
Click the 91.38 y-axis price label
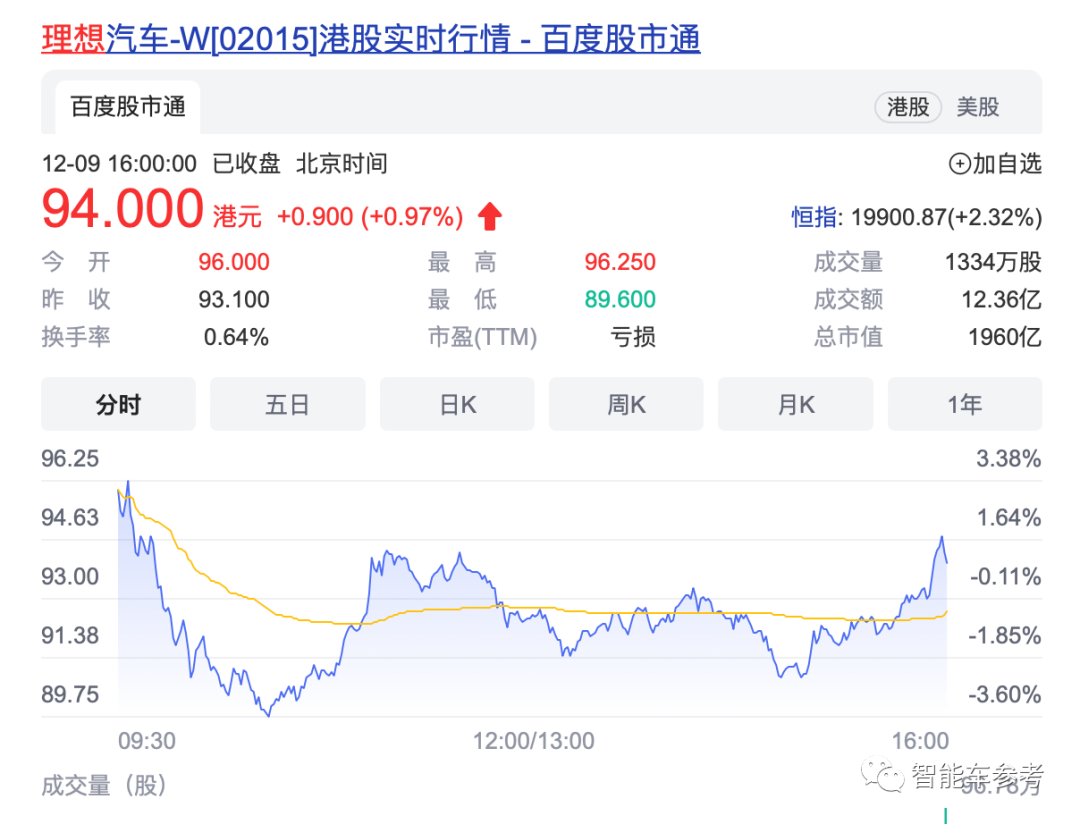pos(70,635)
